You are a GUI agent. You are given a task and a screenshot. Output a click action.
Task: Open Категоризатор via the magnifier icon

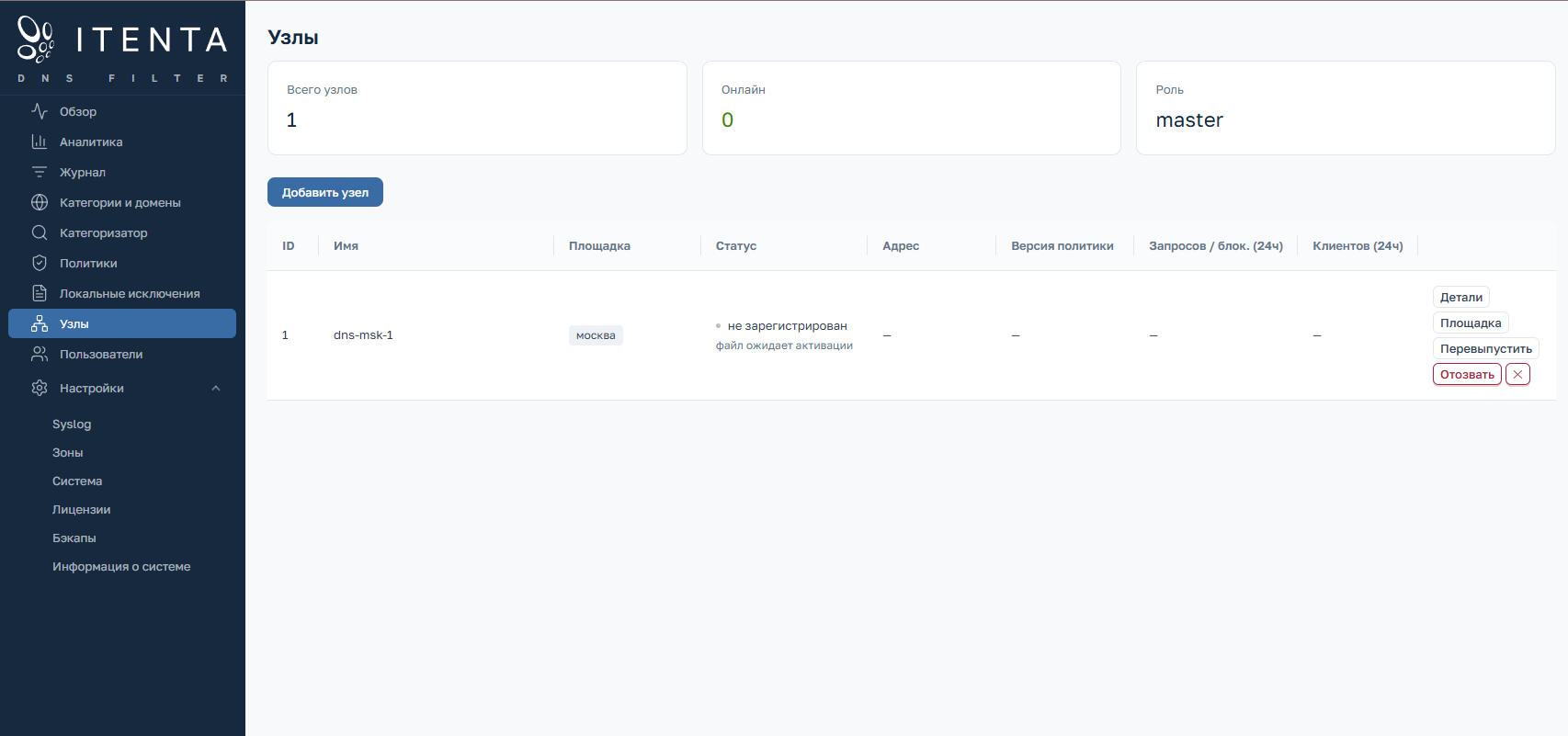click(40, 232)
